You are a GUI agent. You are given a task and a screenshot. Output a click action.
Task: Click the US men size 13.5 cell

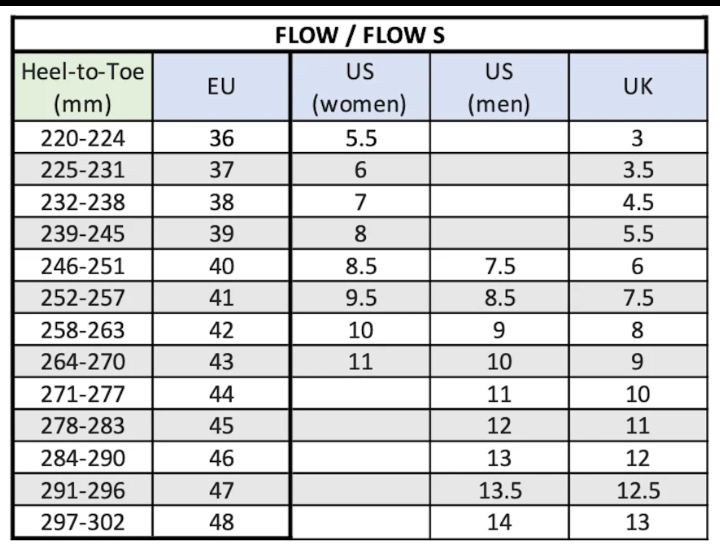pyautogui.click(x=499, y=490)
